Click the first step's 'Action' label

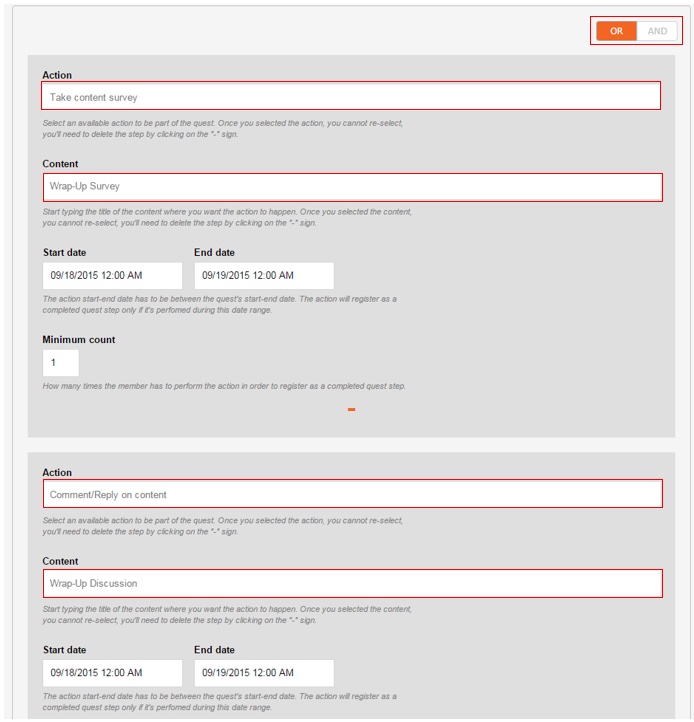coord(57,75)
